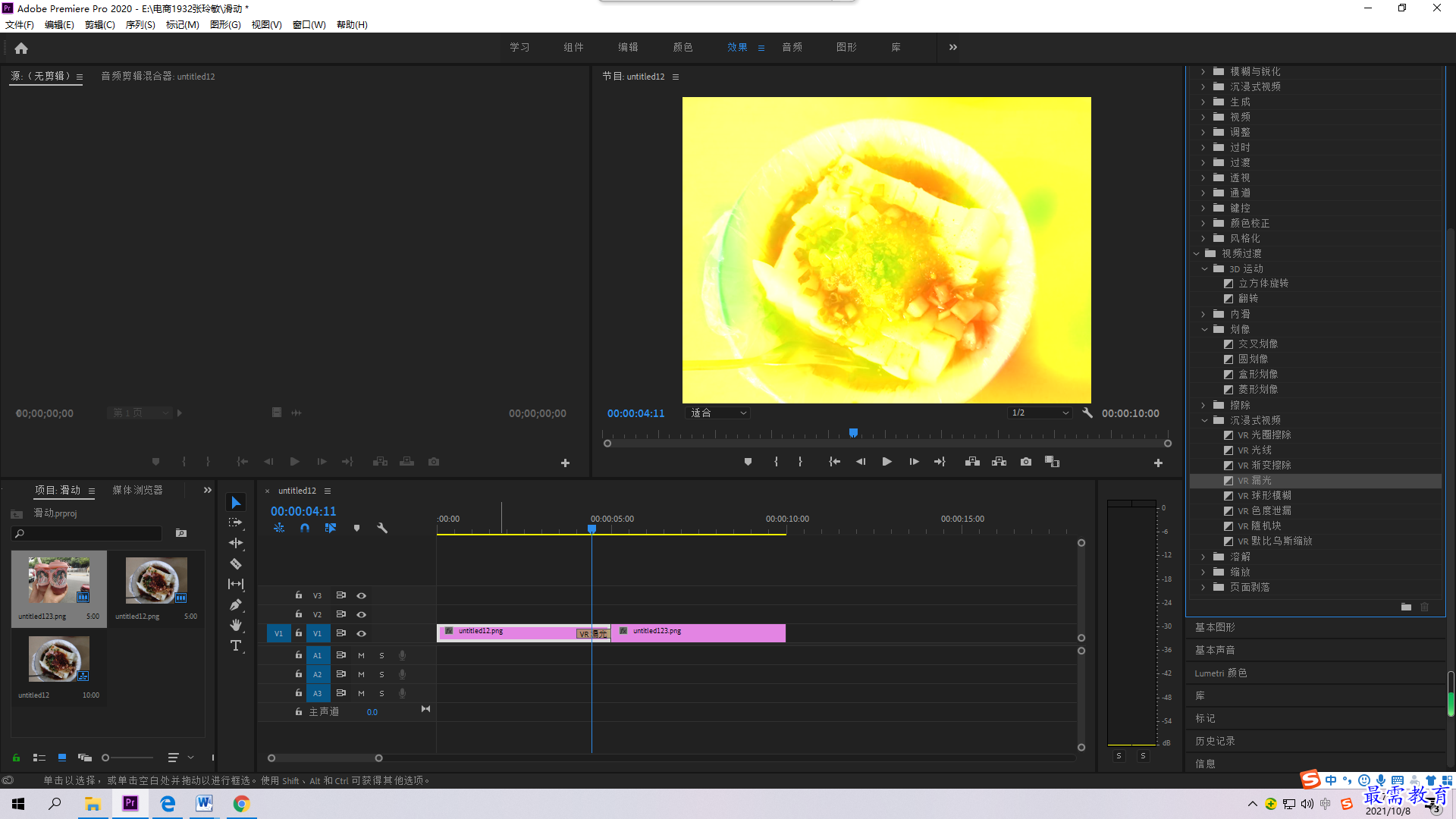Toggle sync lock on track V3

point(341,595)
